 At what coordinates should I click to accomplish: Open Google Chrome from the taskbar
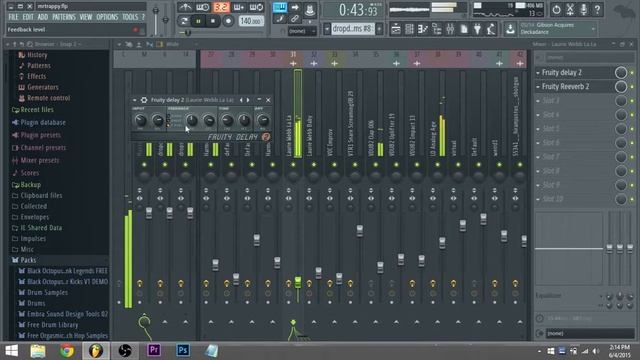(x=67, y=350)
